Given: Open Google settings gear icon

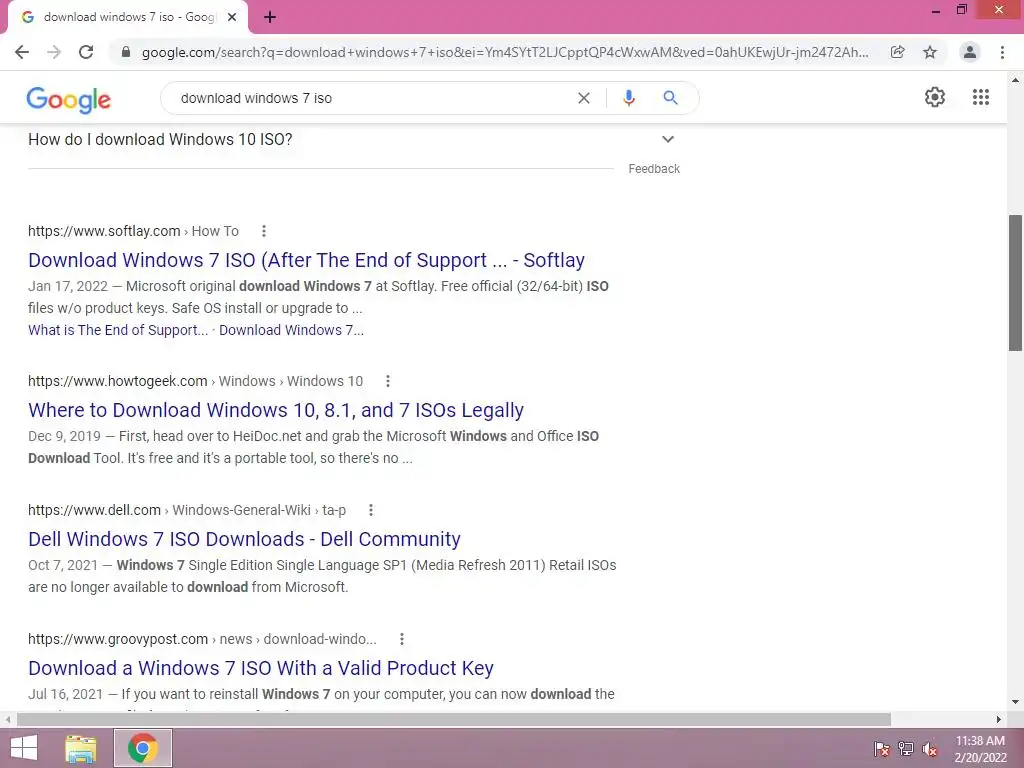Looking at the screenshot, I should point(935,97).
